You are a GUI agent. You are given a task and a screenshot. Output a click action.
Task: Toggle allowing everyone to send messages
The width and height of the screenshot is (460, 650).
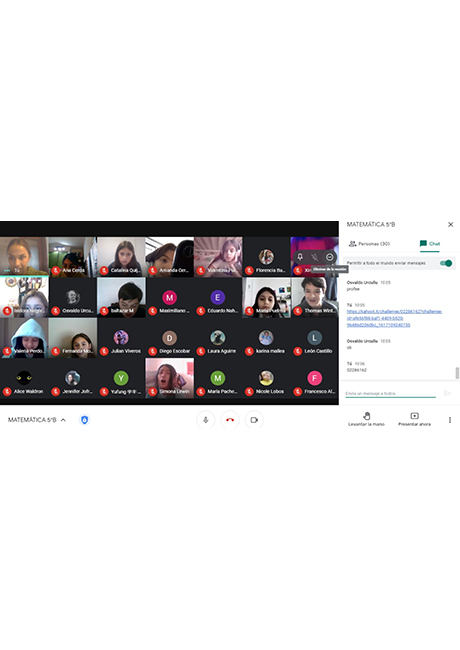coord(446,263)
